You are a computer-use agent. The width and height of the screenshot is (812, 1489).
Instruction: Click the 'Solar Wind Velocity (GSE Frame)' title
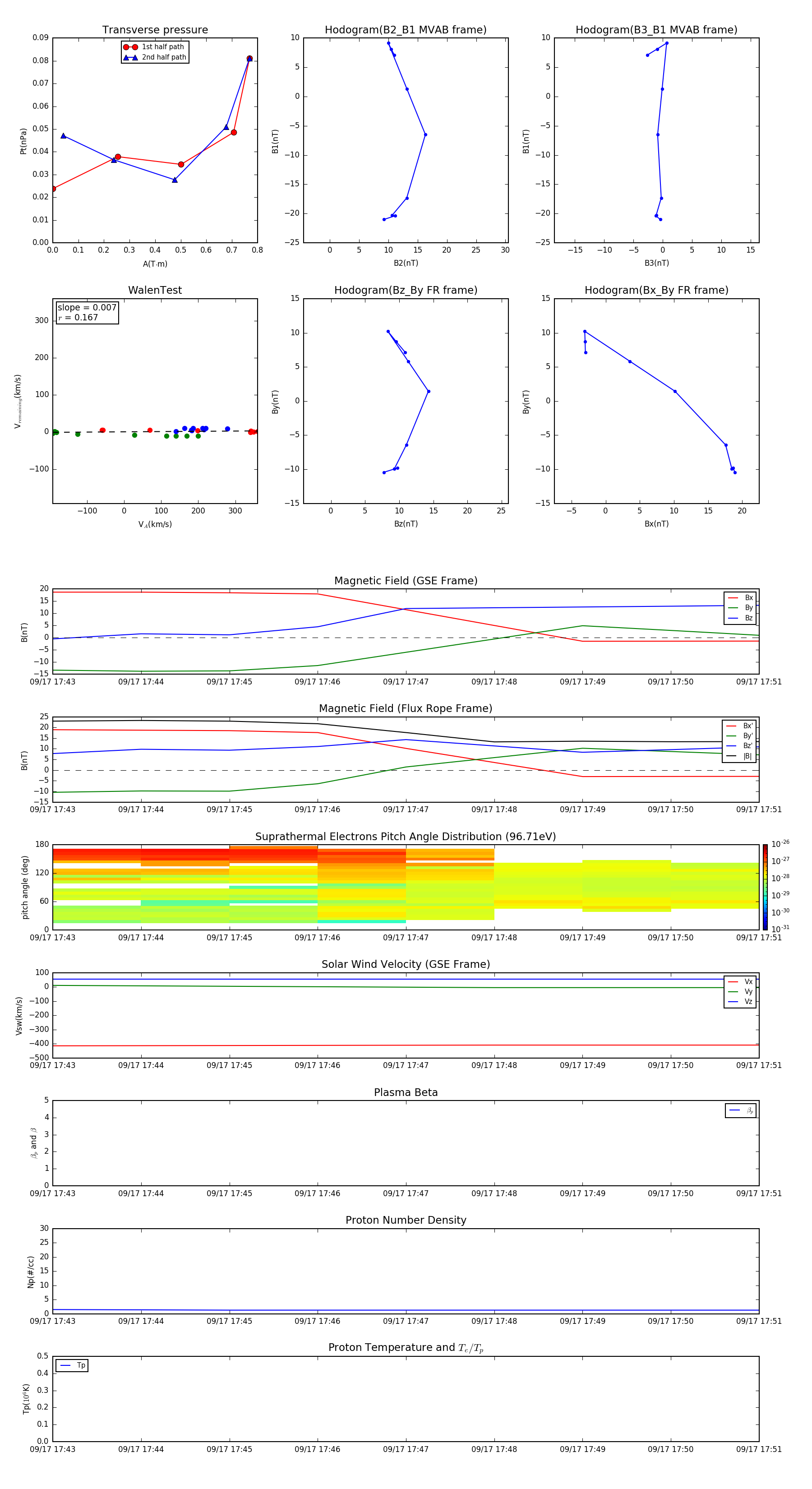406,965
